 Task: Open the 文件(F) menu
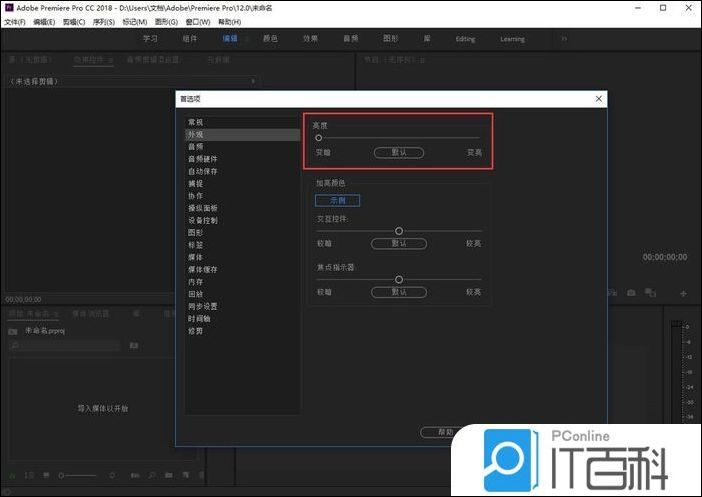pyautogui.click(x=15, y=22)
